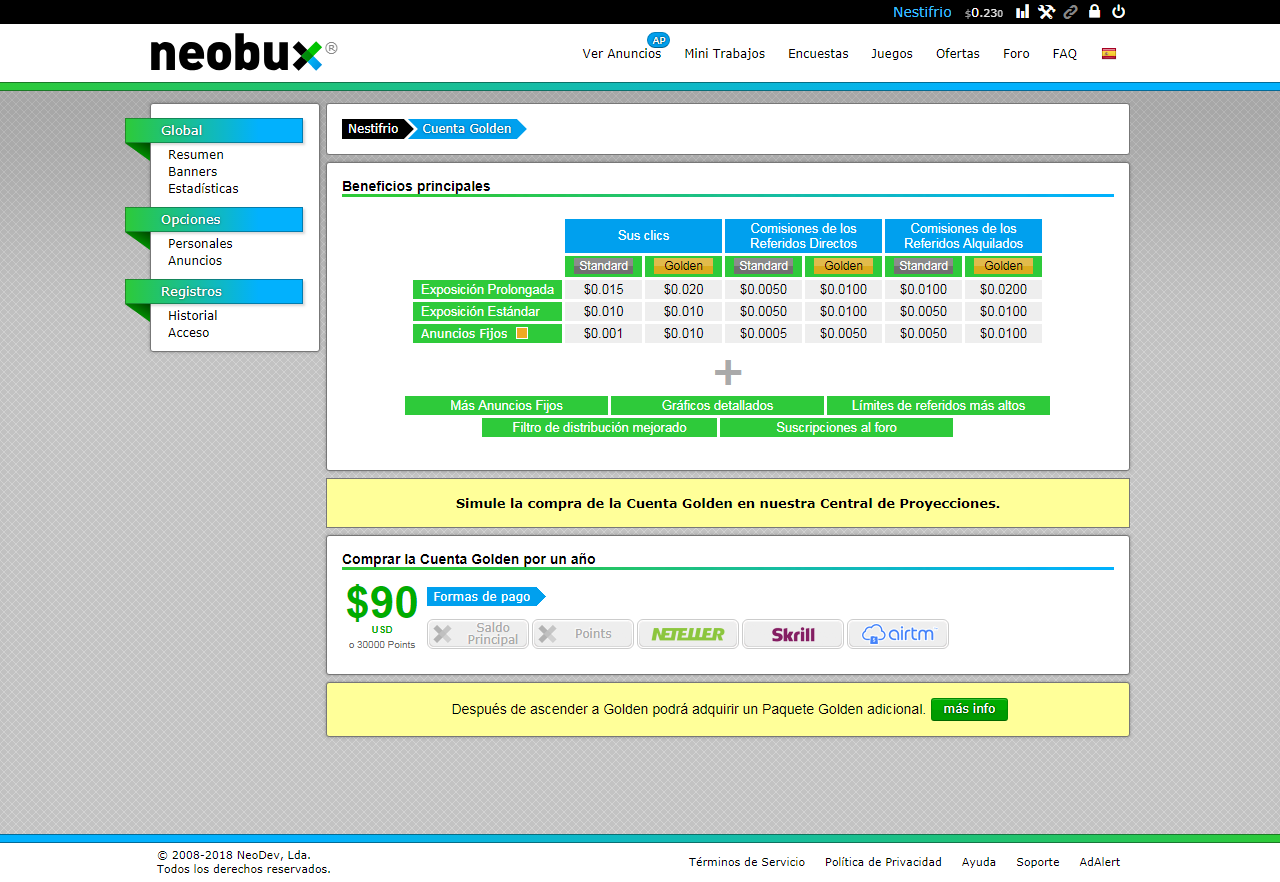Click the Sus clics column header
1280x882 pixels.
point(643,236)
